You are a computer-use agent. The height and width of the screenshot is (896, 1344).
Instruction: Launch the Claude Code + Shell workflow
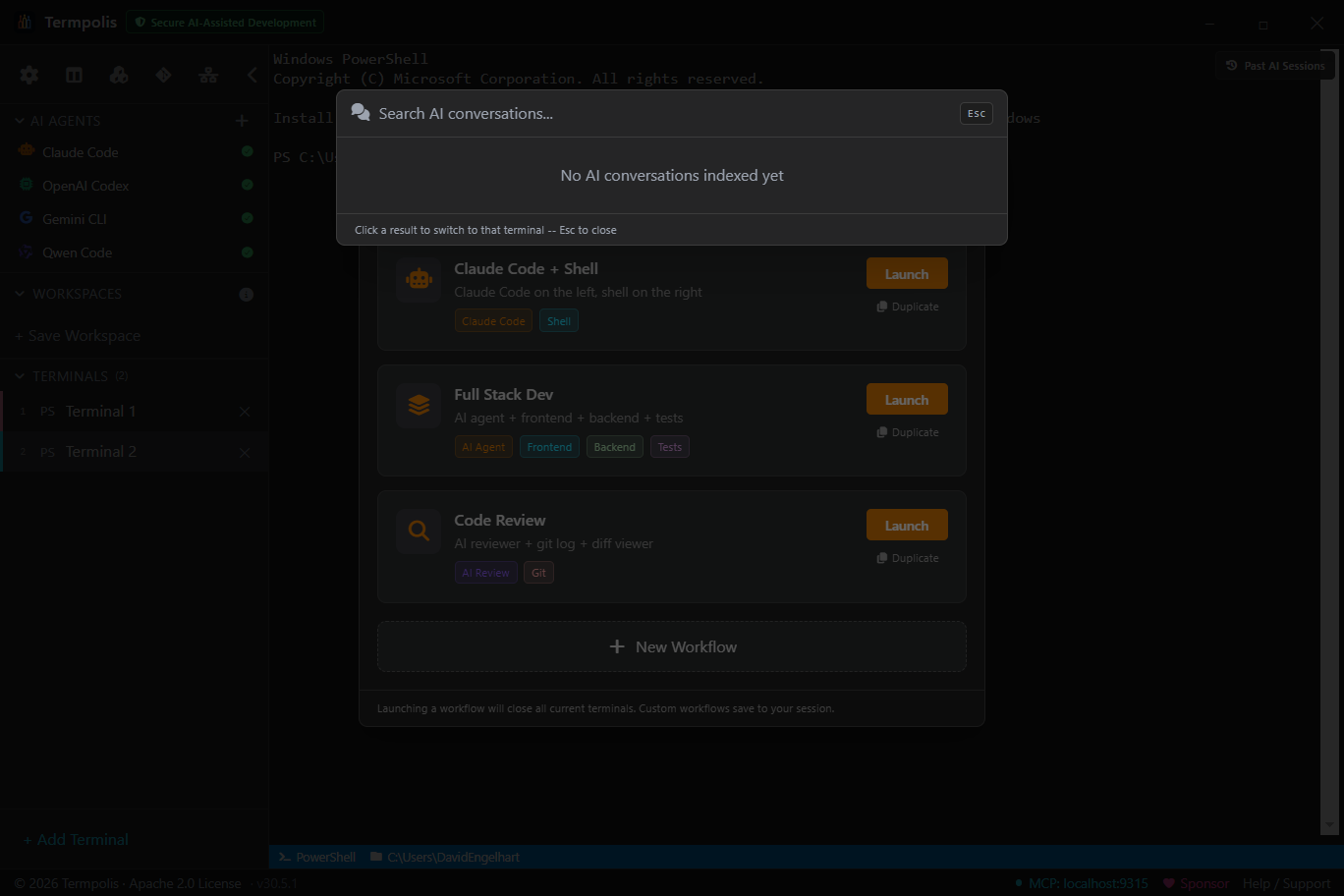[x=907, y=274]
